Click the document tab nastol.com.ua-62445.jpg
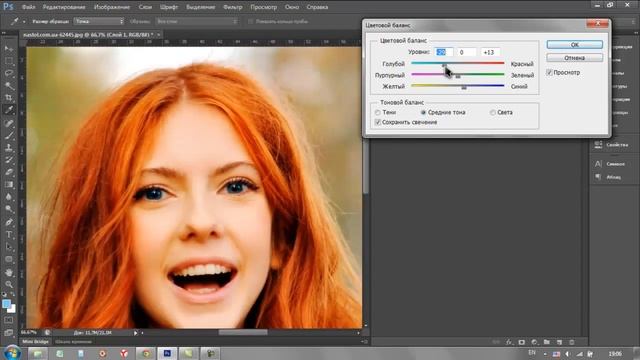 88,35
